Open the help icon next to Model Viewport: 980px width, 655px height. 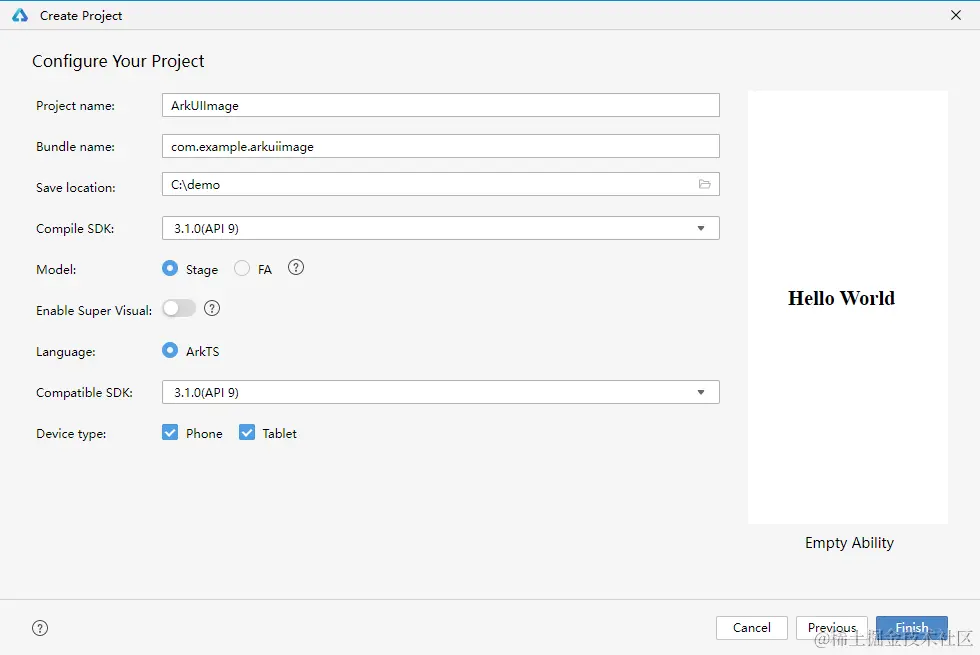point(296,268)
